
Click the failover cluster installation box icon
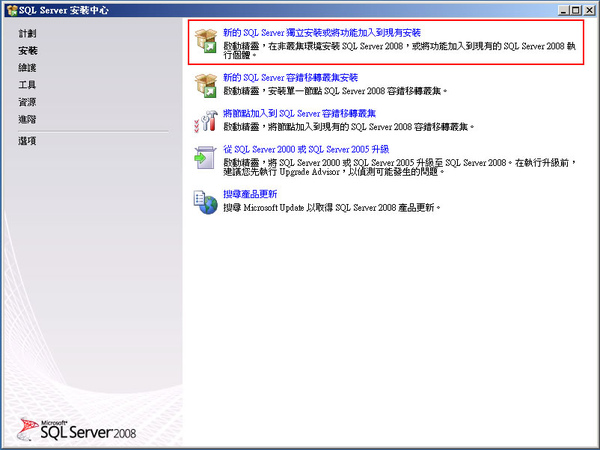206,86
